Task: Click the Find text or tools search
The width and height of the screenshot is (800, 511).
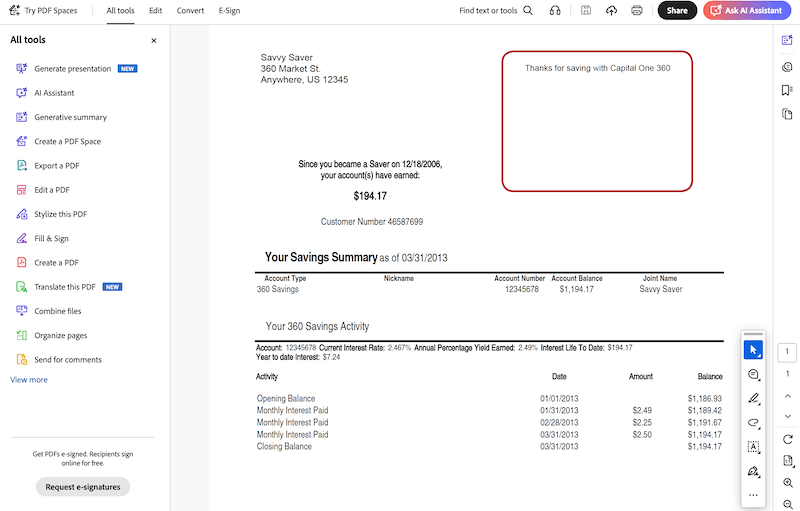Action: pyautogui.click(x=495, y=10)
